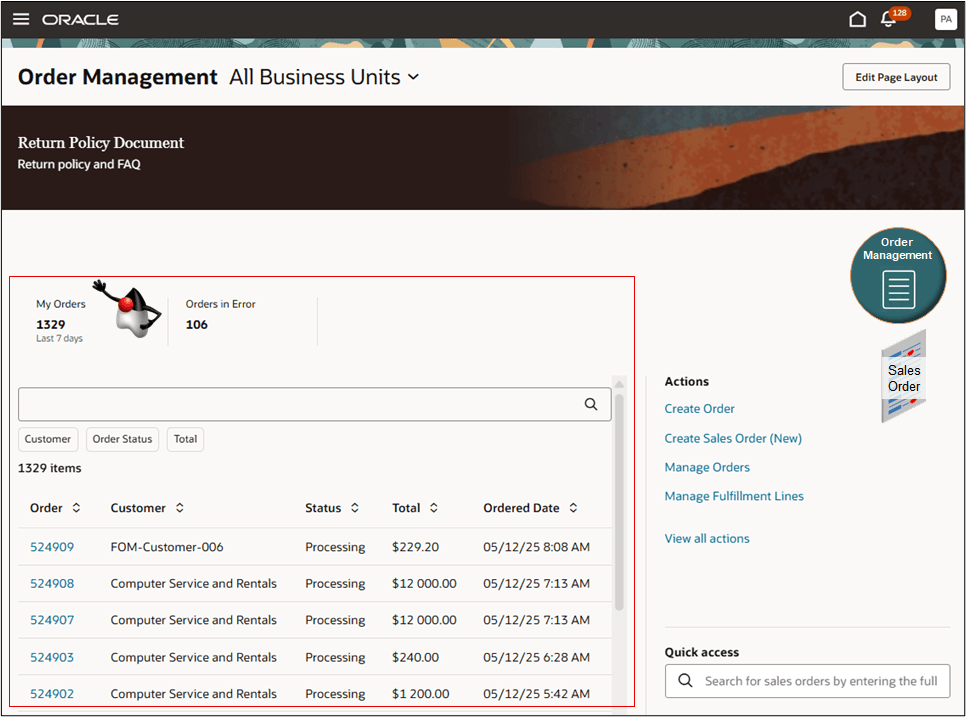Sort by Status column arrows
This screenshot has width=966, height=718.
[x=355, y=508]
